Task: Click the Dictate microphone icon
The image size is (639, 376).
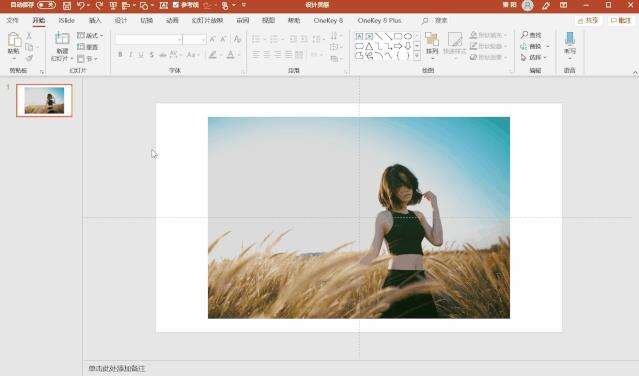Action: pyautogui.click(x=570, y=39)
